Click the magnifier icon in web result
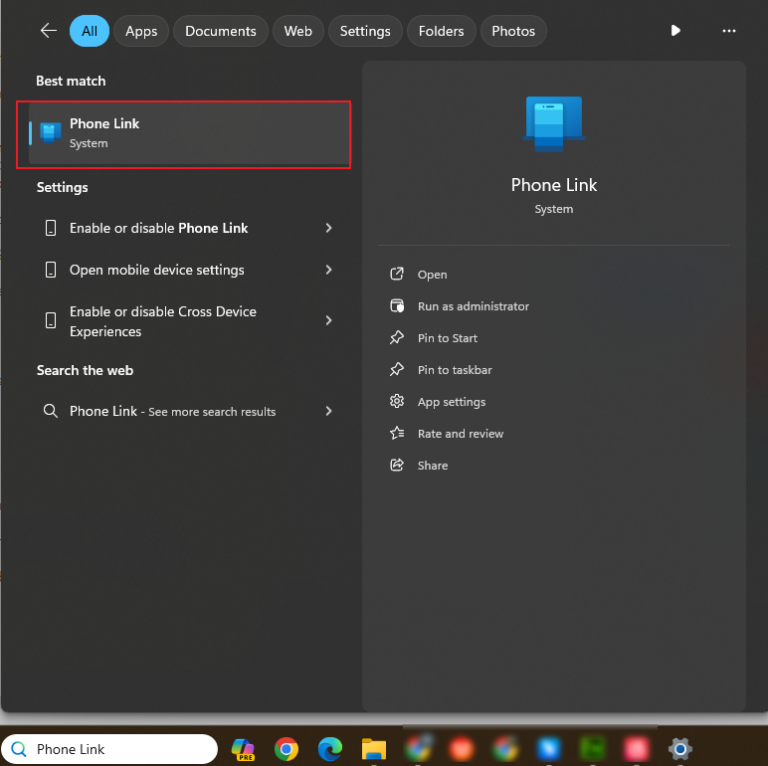Viewport: 768px width, 766px height. pos(50,411)
